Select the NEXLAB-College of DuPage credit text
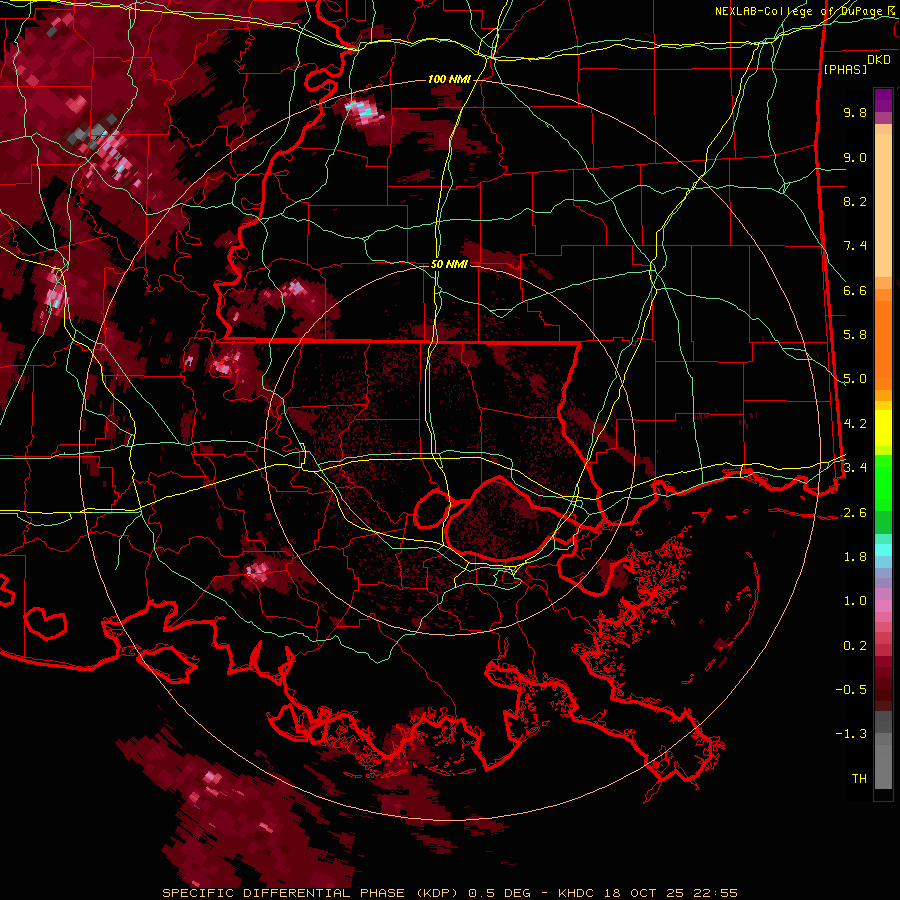Image resolution: width=900 pixels, height=900 pixels. click(805, 11)
